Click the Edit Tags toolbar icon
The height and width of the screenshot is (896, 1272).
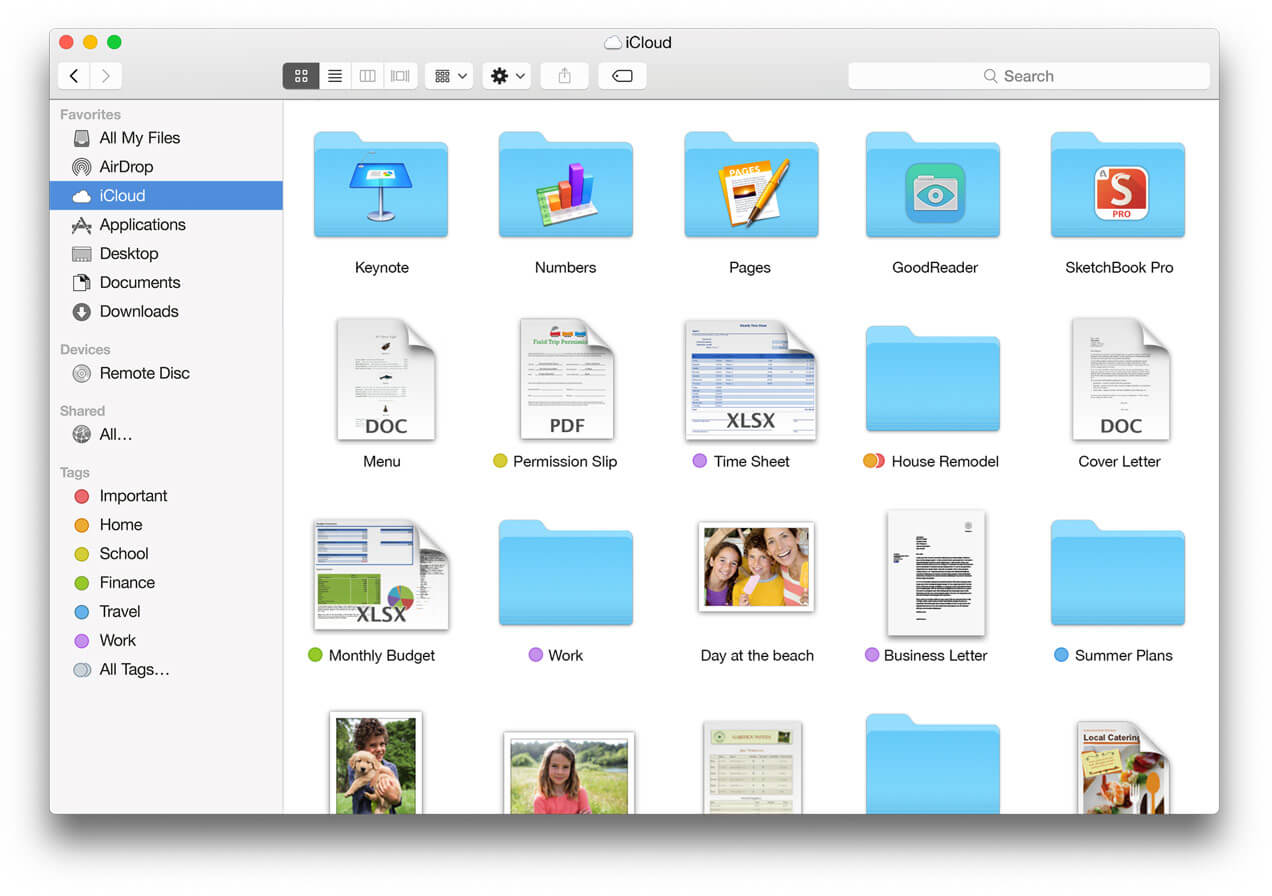tap(622, 76)
